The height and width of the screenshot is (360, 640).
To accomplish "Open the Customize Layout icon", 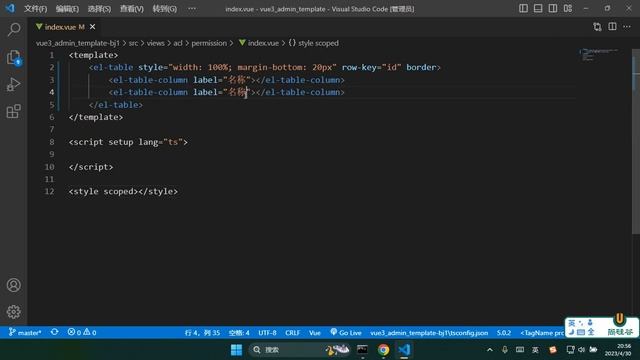I will pos(568,8).
